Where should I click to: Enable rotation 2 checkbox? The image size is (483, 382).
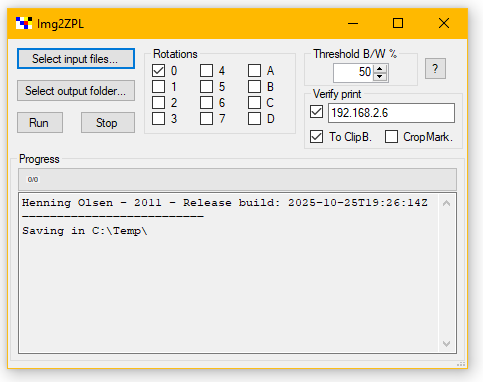159,103
